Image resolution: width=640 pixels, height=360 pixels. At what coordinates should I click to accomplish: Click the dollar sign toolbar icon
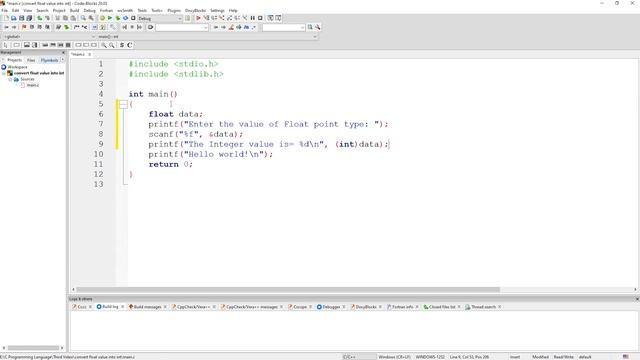122,45
